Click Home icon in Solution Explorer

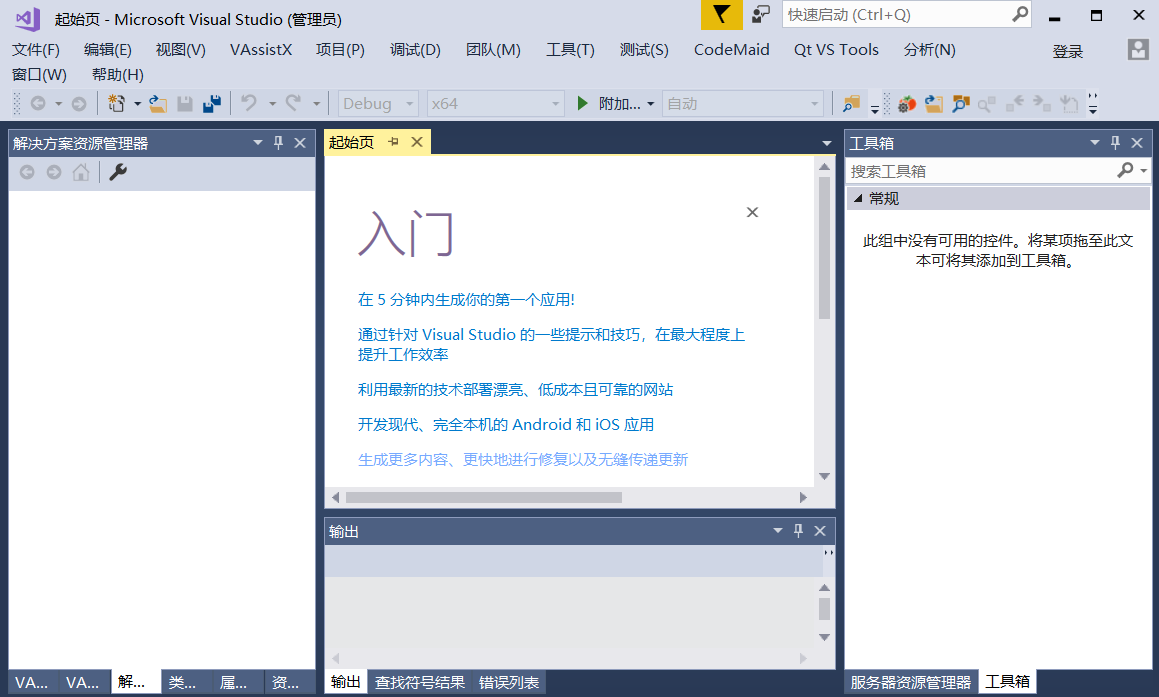81,172
